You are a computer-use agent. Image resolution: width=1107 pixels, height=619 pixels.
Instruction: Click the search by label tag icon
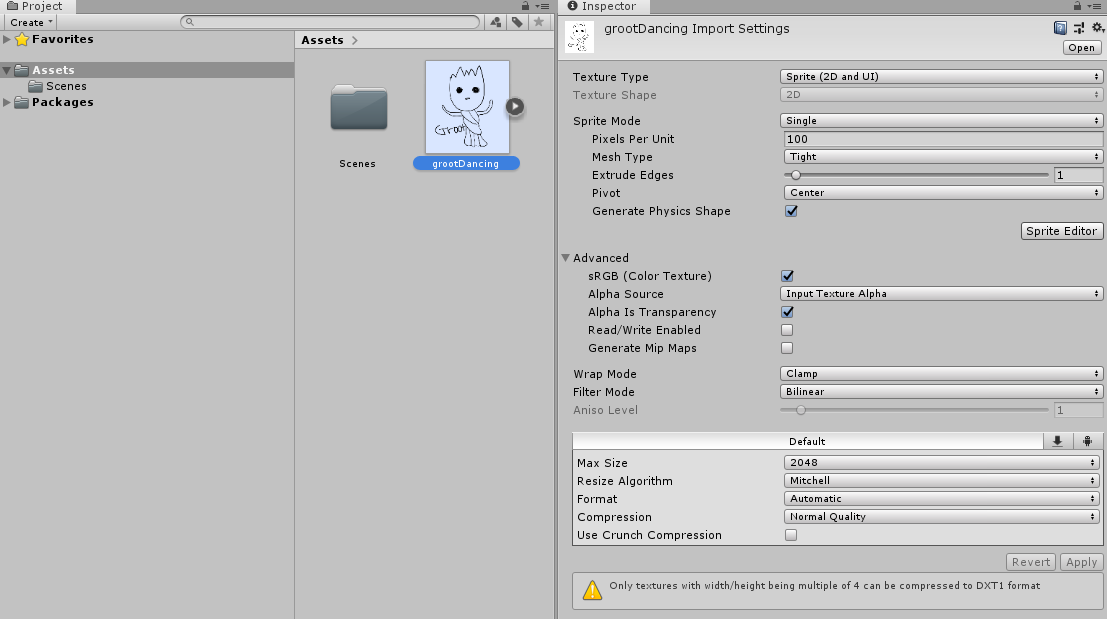pyautogui.click(x=517, y=22)
